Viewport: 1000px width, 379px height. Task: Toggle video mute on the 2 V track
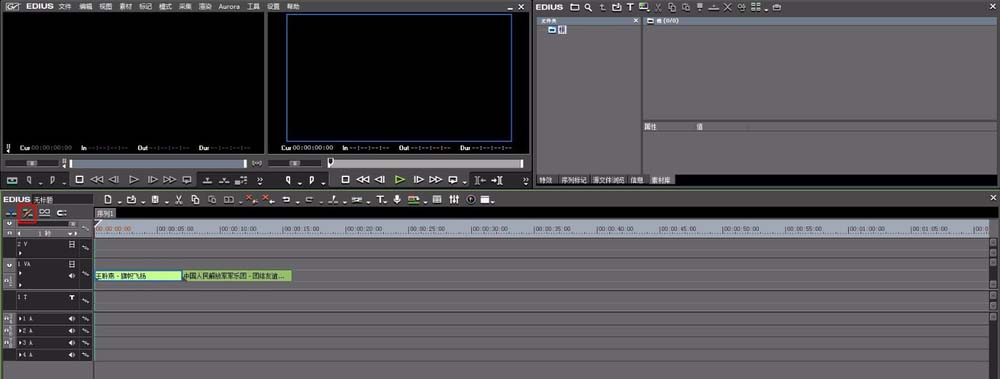pyautogui.click(x=72, y=244)
